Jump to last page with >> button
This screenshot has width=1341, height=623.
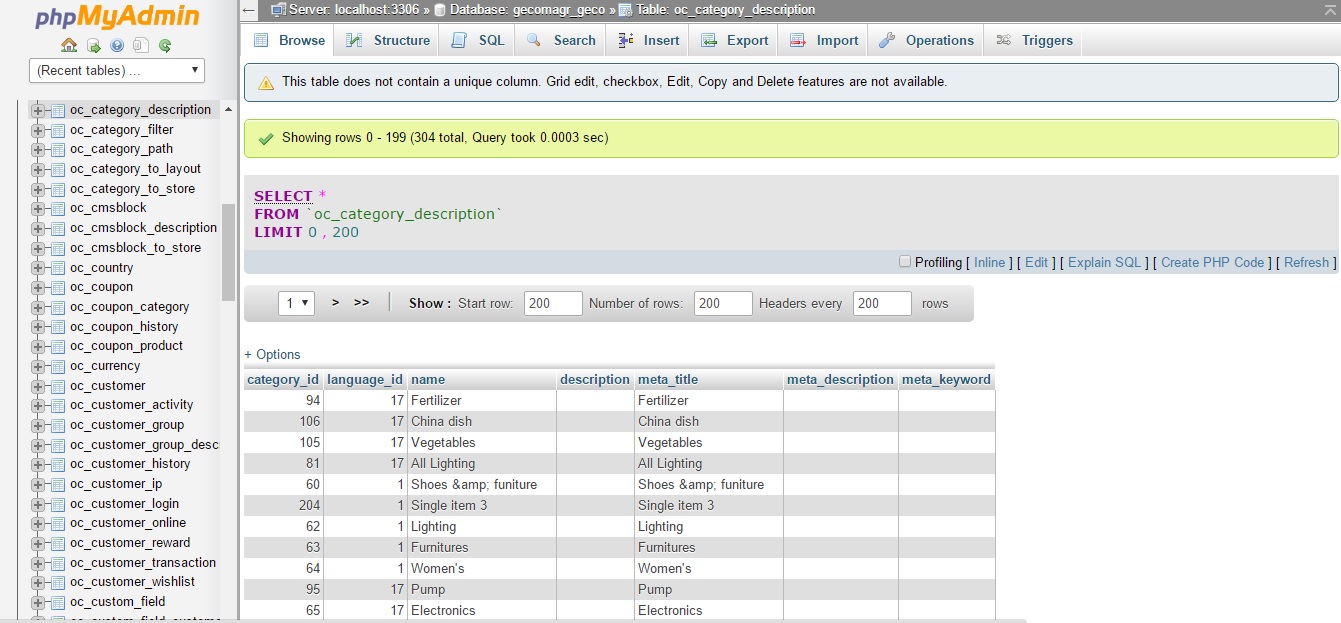(x=361, y=303)
